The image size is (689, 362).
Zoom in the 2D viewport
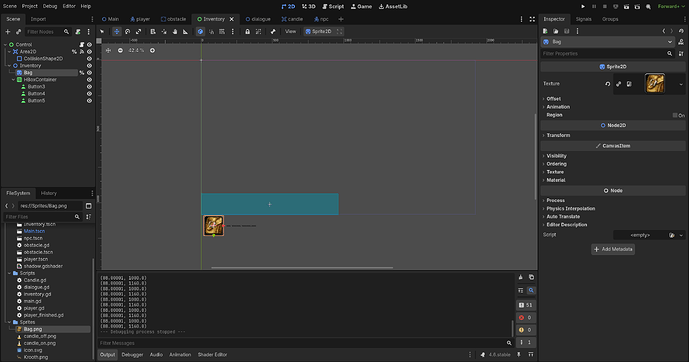point(152,51)
